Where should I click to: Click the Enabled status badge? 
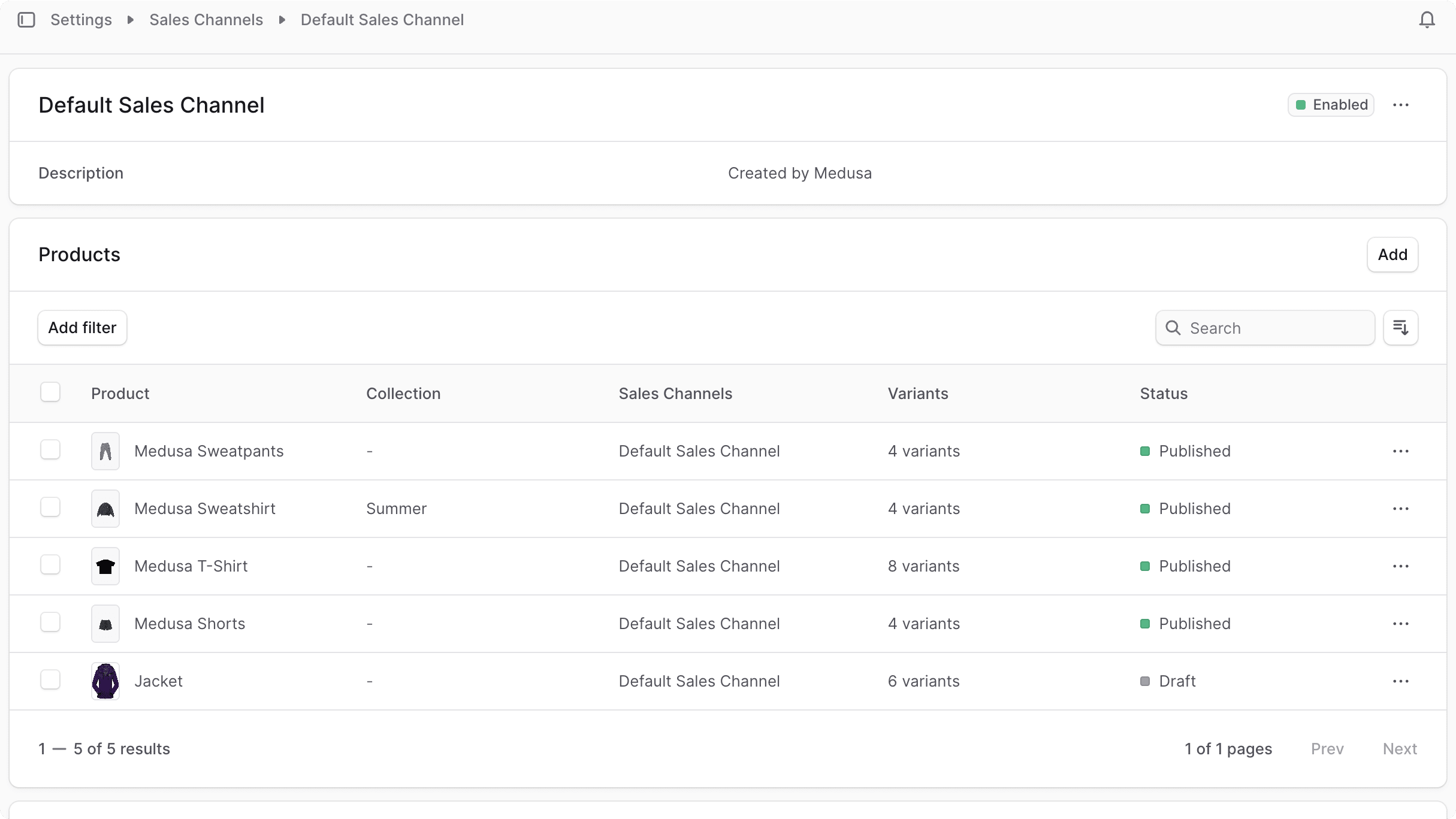1331,104
